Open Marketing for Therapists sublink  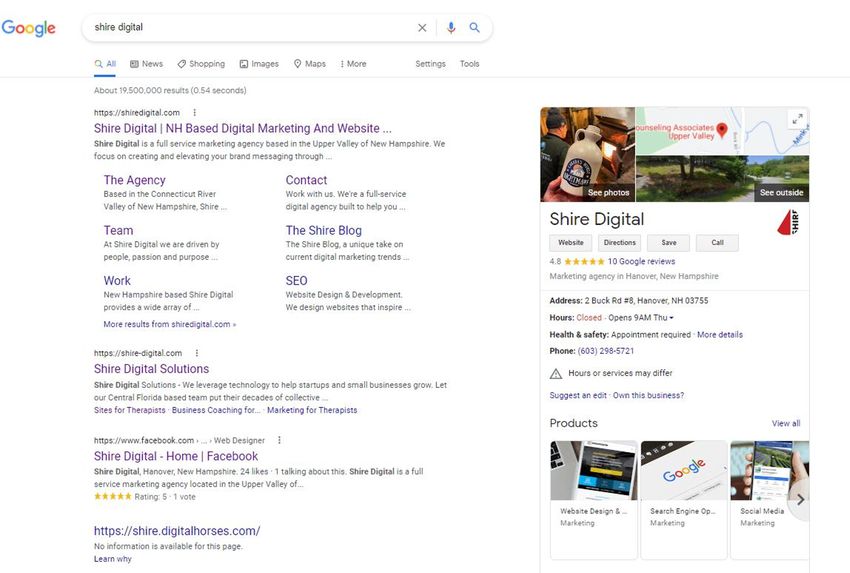coord(312,410)
